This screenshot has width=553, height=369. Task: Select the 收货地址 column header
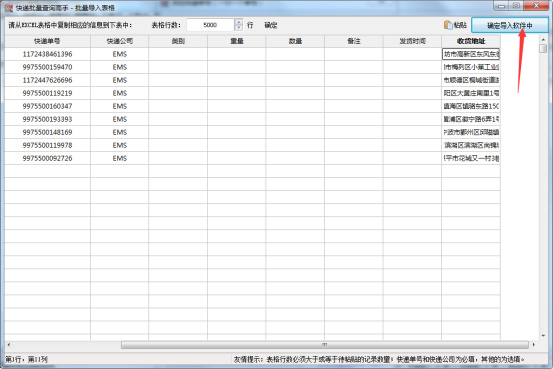471,41
